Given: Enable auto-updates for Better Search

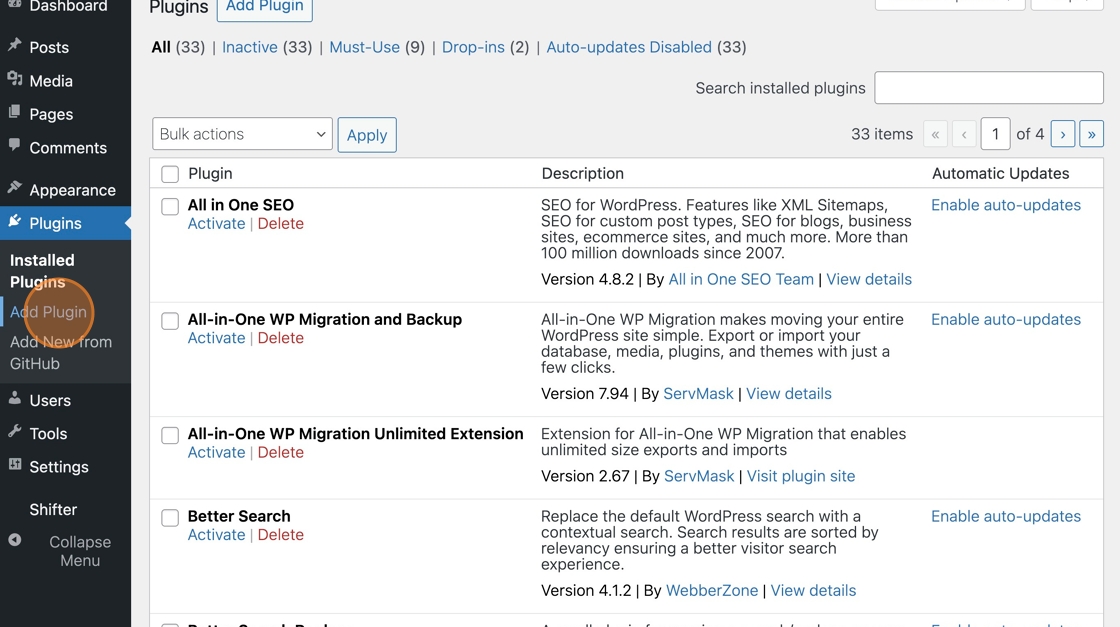Looking at the screenshot, I should (1006, 516).
